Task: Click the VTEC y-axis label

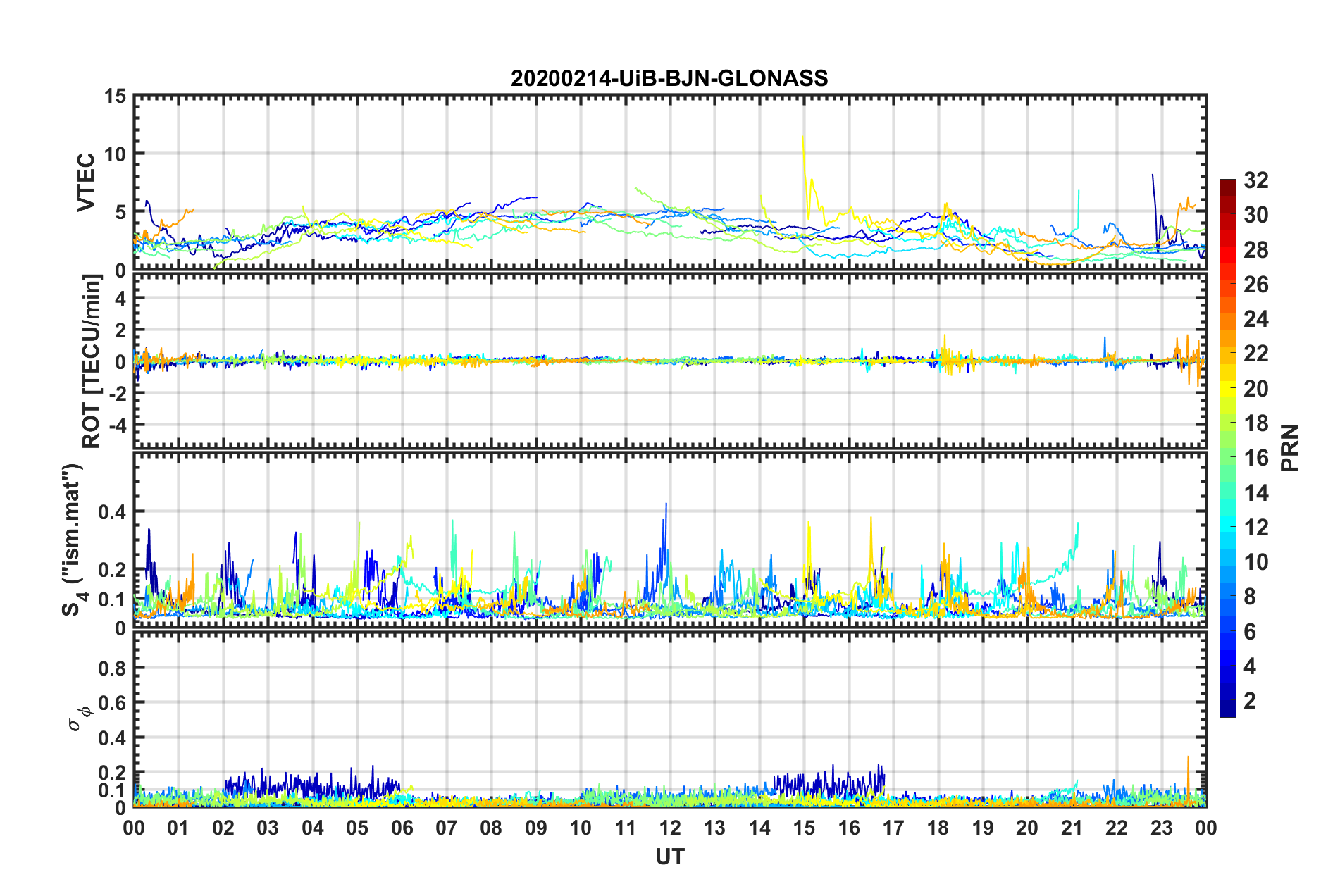Action: point(86,182)
